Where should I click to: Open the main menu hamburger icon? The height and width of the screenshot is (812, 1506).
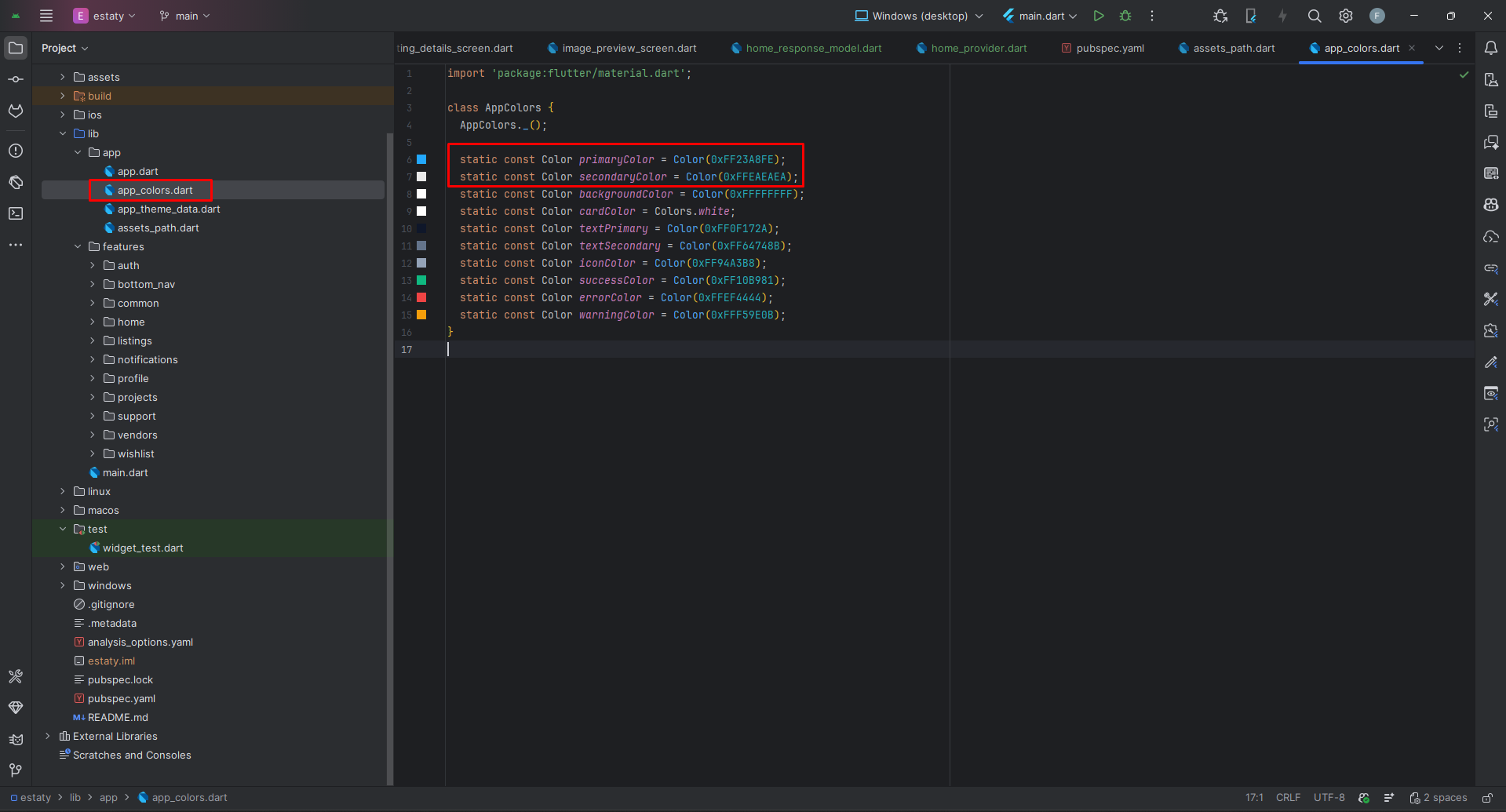[46, 16]
